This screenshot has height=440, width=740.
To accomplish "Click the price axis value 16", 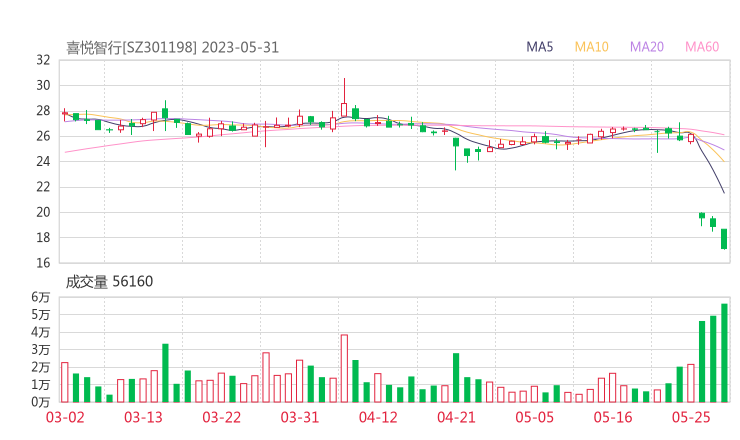I will point(43,263).
